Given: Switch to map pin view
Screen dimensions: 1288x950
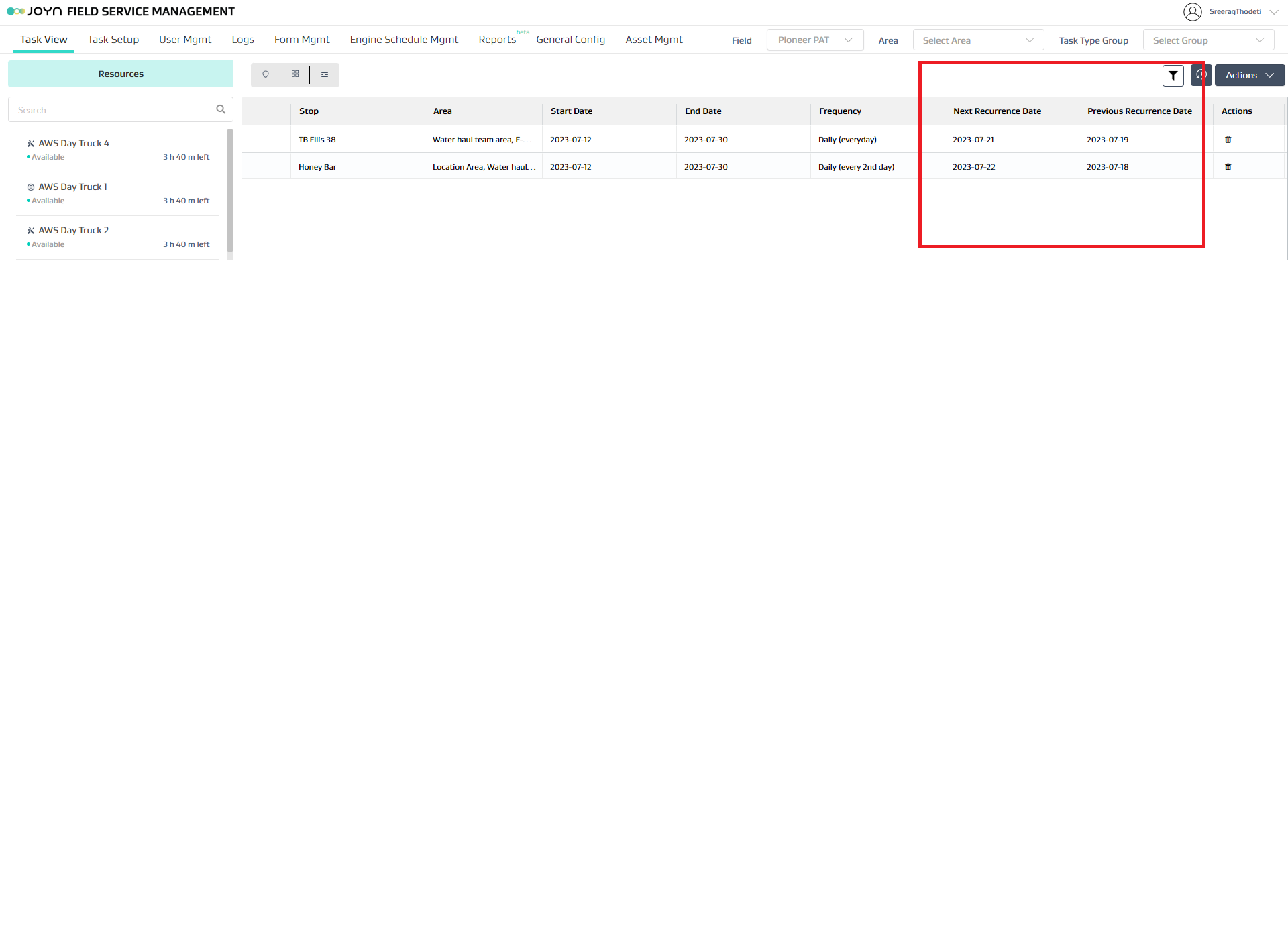Looking at the screenshot, I should tap(266, 74).
